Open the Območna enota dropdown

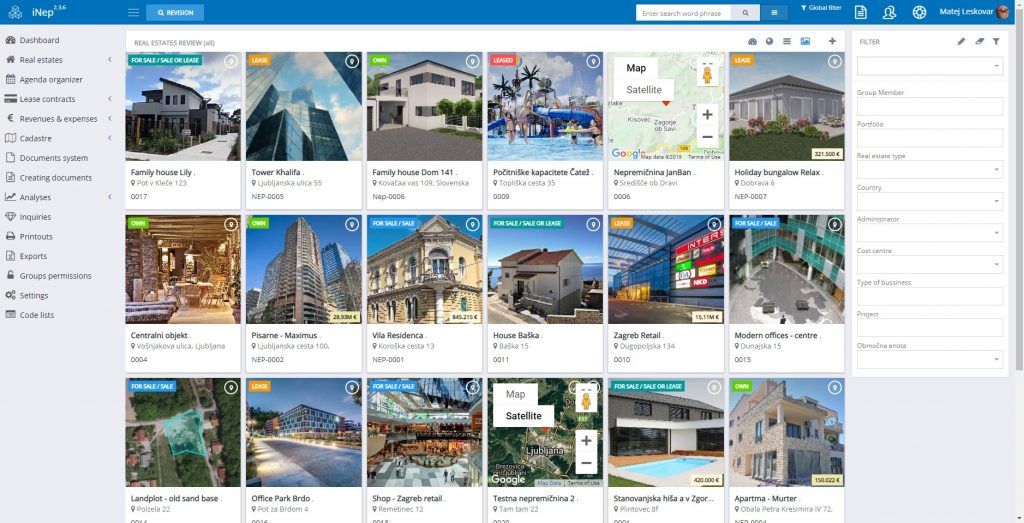929,360
